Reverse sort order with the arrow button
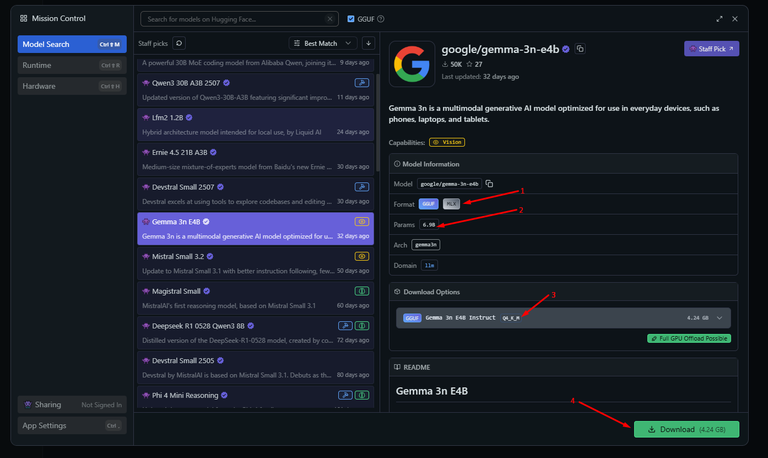768x458 pixels. click(x=369, y=43)
